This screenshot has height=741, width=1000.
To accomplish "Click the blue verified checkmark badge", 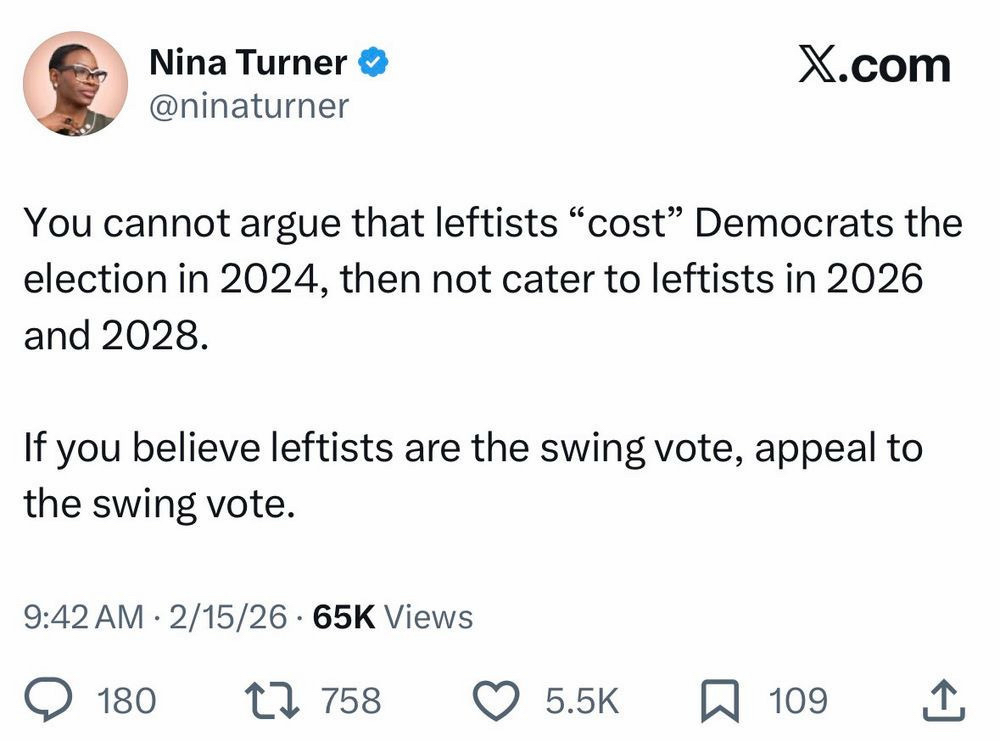I will coord(372,64).
